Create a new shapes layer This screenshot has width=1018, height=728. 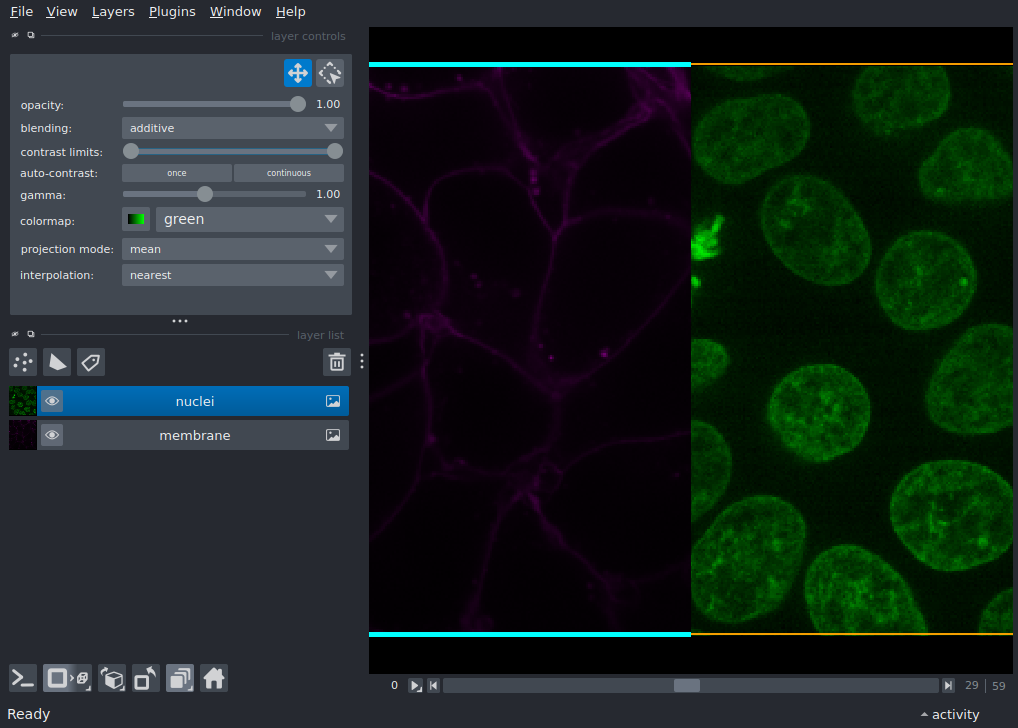point(57,362)
